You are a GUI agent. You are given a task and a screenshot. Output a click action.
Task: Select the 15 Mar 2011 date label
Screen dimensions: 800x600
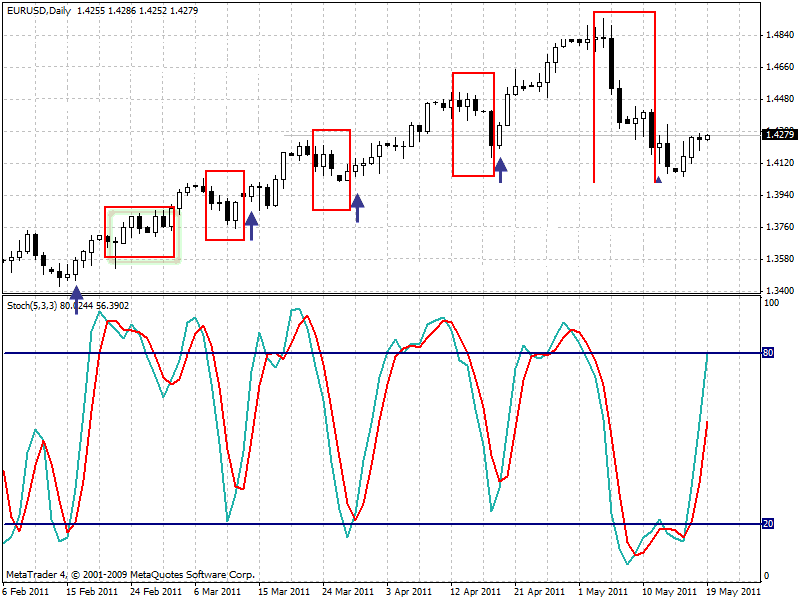coord(284,592)
